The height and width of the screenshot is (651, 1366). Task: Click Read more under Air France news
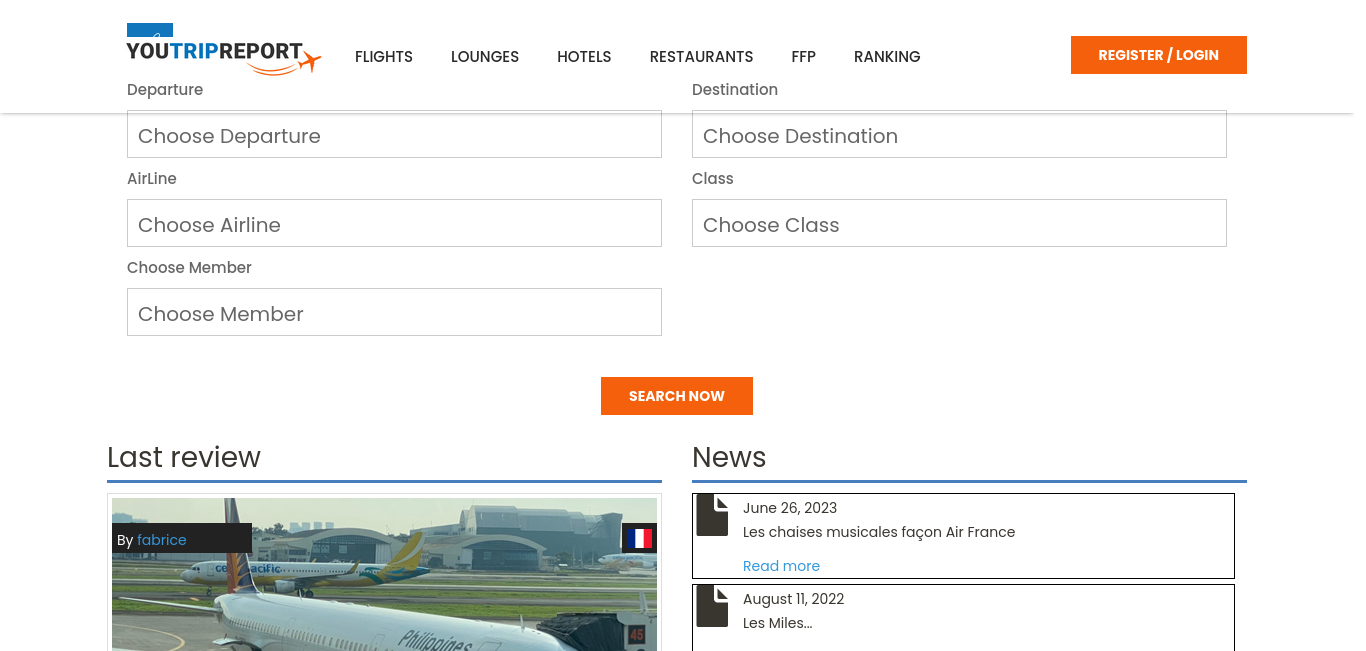click(x=781, y=566)
